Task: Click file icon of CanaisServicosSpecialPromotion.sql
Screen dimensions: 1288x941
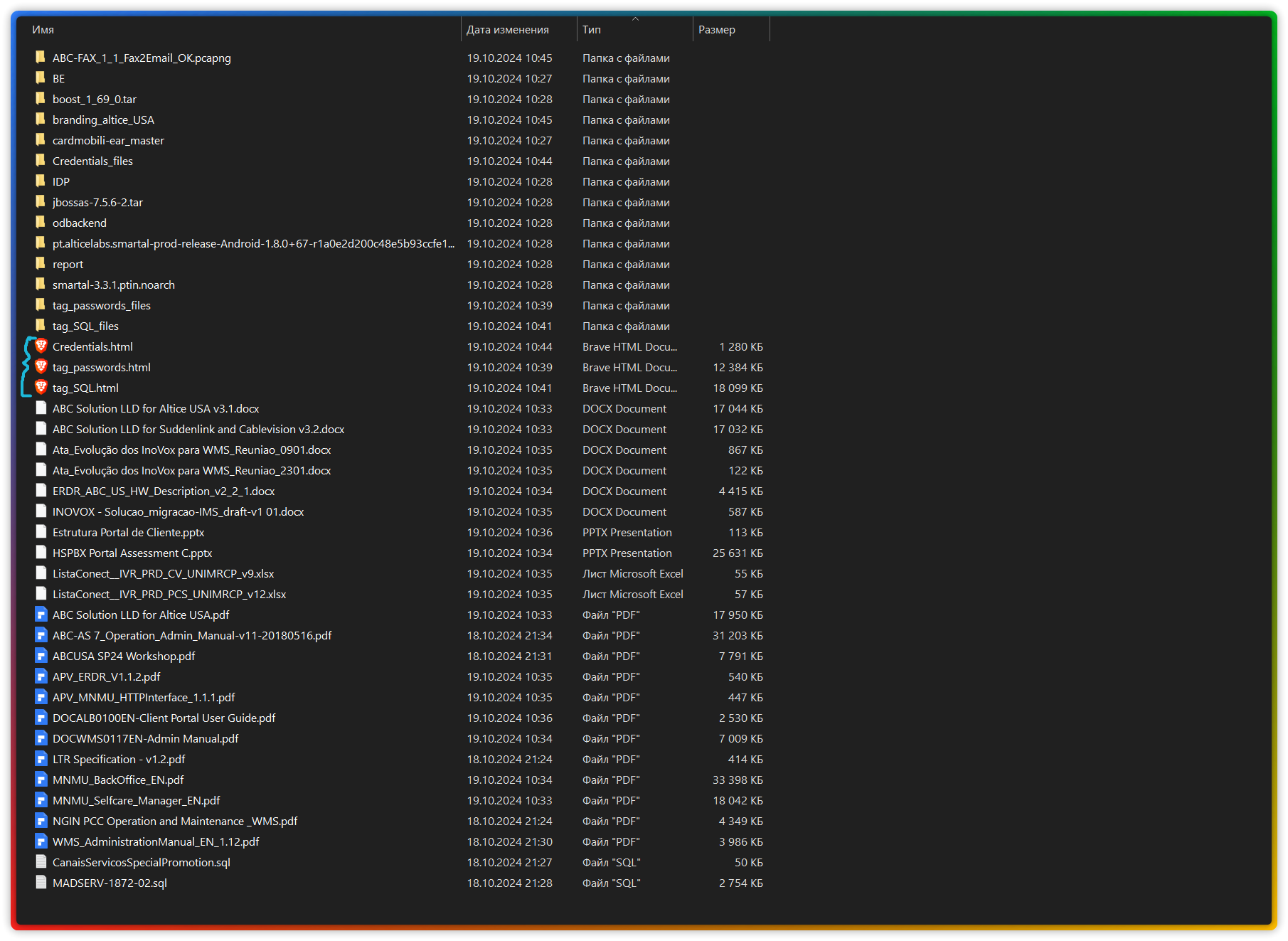Action: point(41,862)
